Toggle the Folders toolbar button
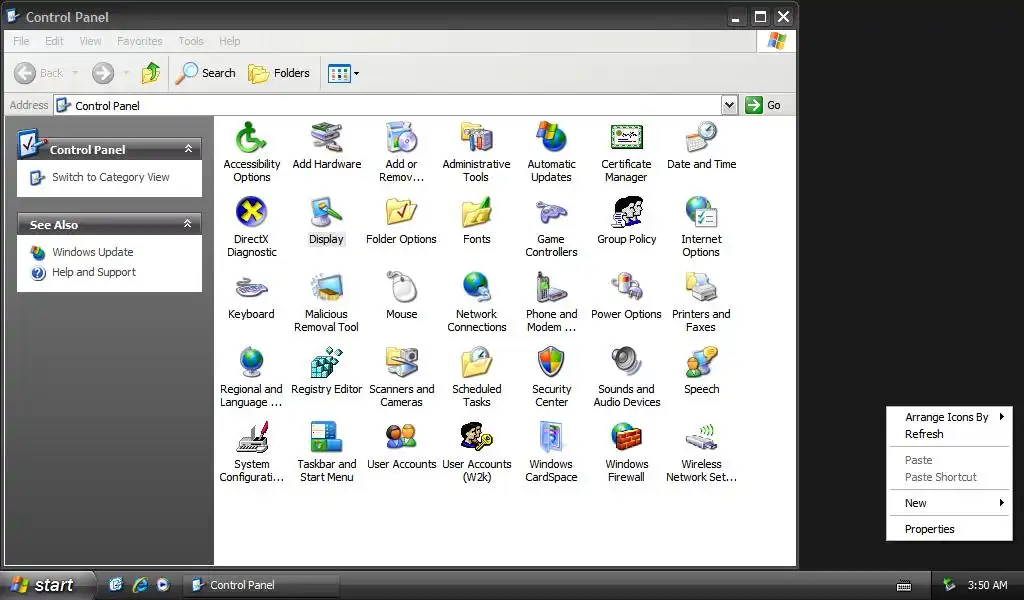Viewport: 1024px width, 600px height. pos(279,73)
